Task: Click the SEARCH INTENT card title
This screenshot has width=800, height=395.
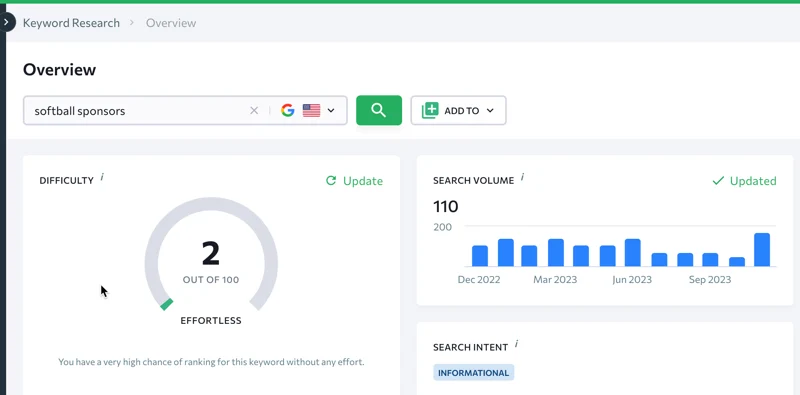Action: (x=470, y=347)
